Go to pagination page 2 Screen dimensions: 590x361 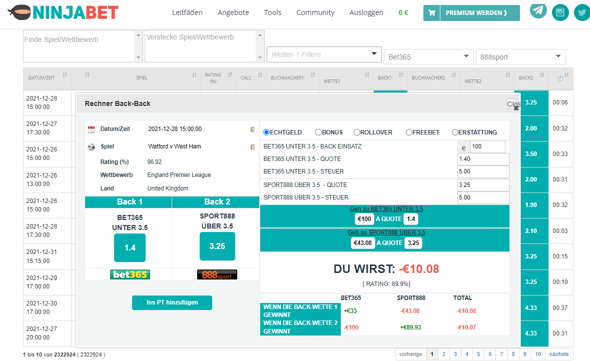444,354
